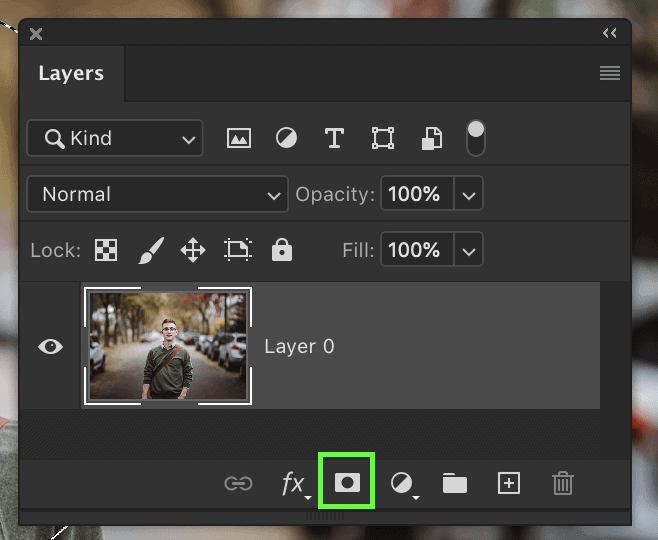This screenshot has width=658, height=540.
Task: Click the Link layers icon
Action: point(238,484)
